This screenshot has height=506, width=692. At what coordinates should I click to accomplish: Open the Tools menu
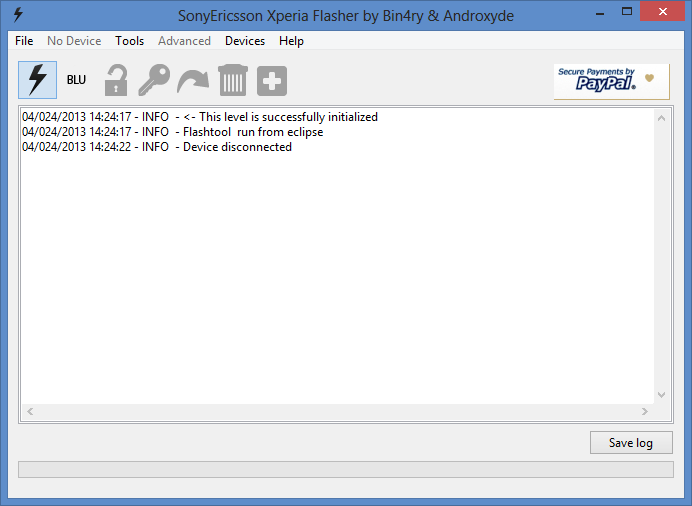pos(130,41)
